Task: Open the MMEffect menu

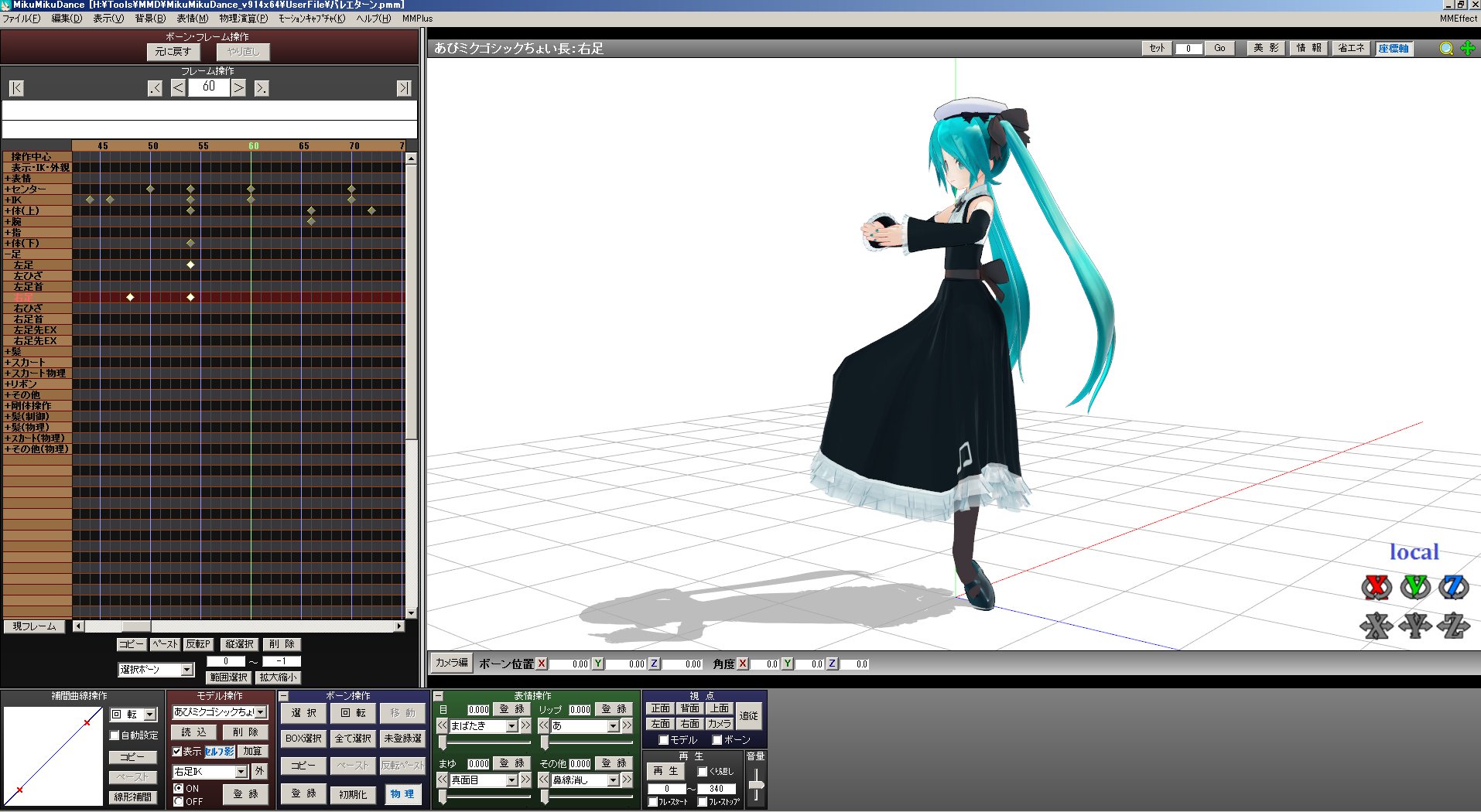Action: click(1458, 19)
